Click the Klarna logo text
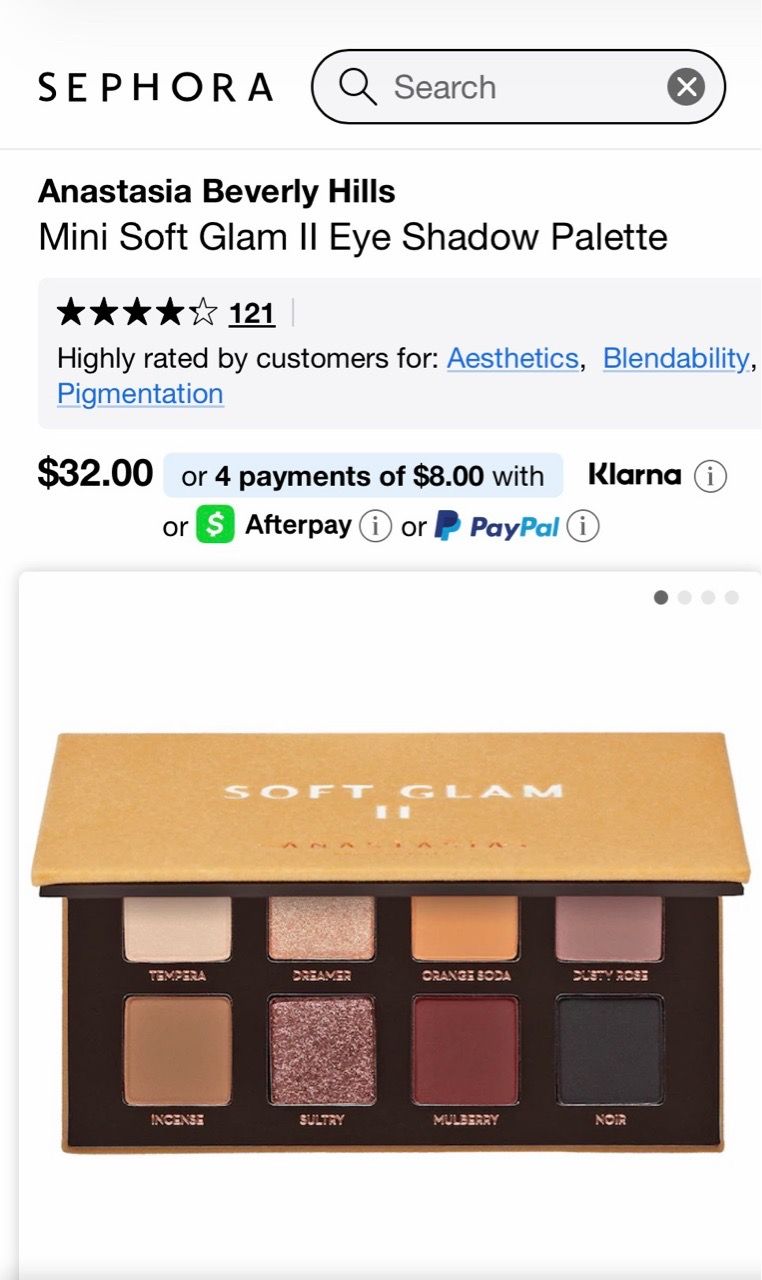Screen dimensions: 762x1280 pos(635,475)
